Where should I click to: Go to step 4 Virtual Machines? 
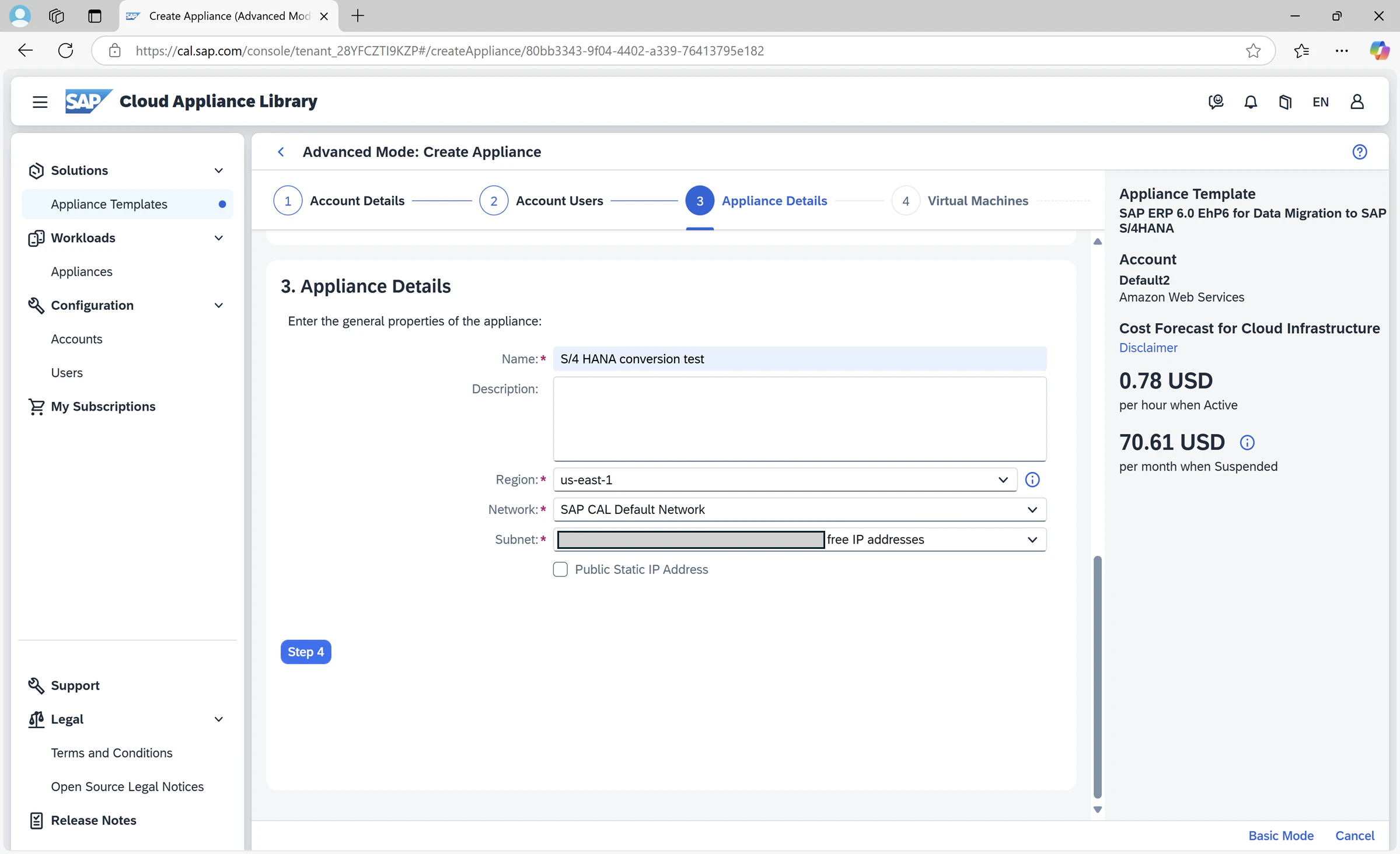tap(960, 201)
